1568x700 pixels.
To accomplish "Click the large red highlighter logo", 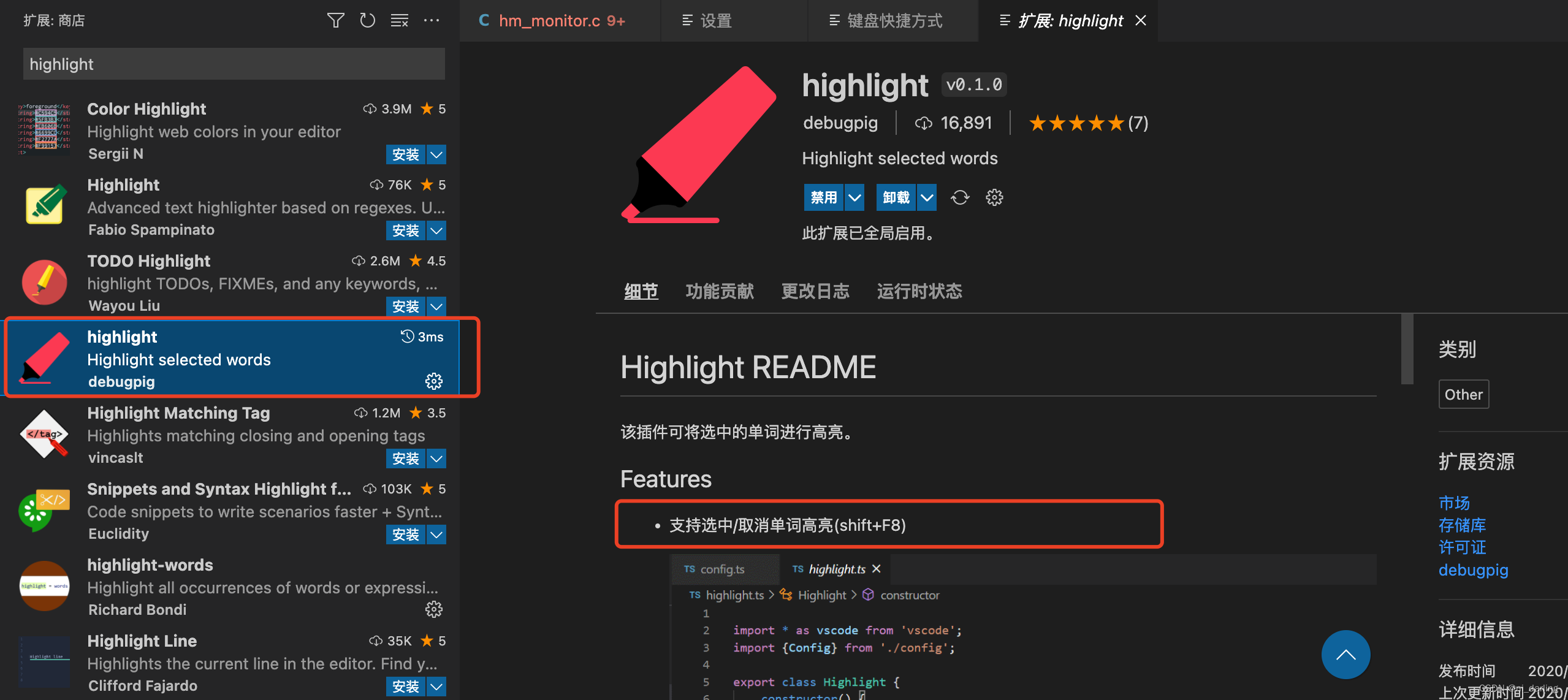I will 699,145.
